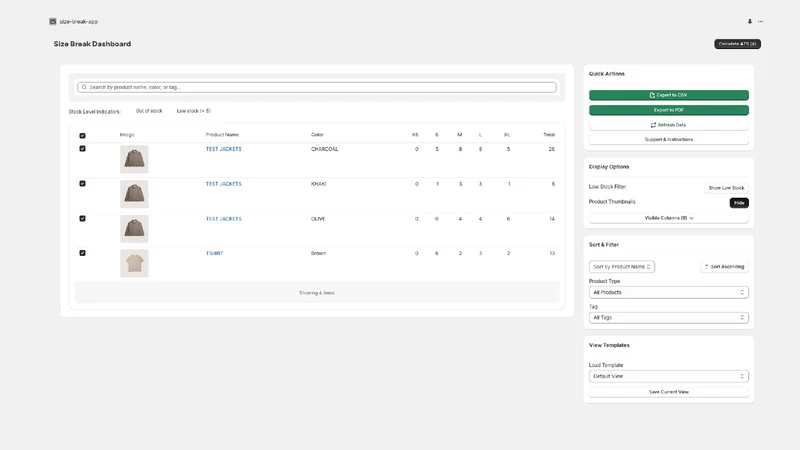
Task: Click the Image column header
Action: (x=127, y=135)
